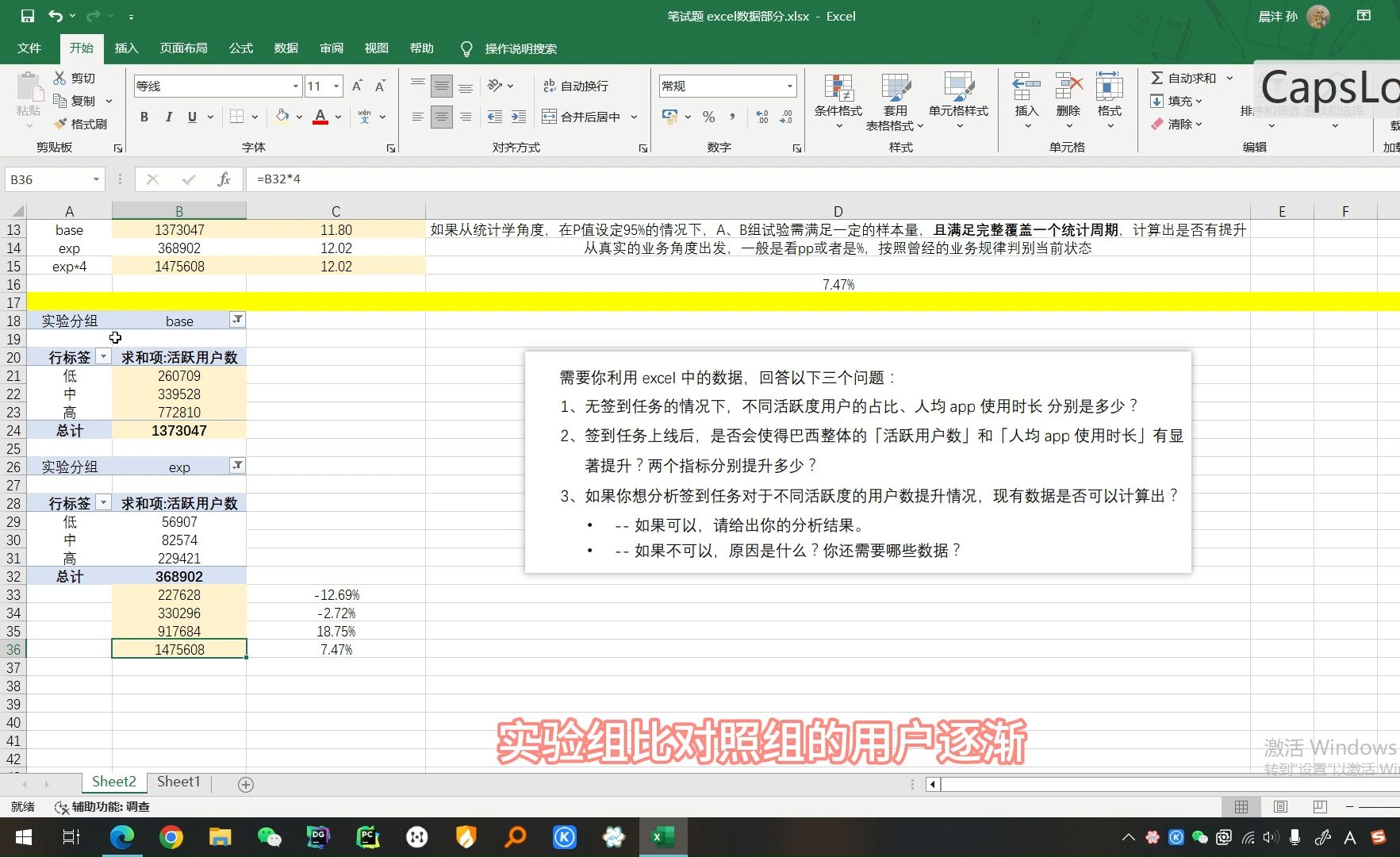Add a new sheet with the plus button
This screenshot has width=1400, height=857.
(246, 784)
